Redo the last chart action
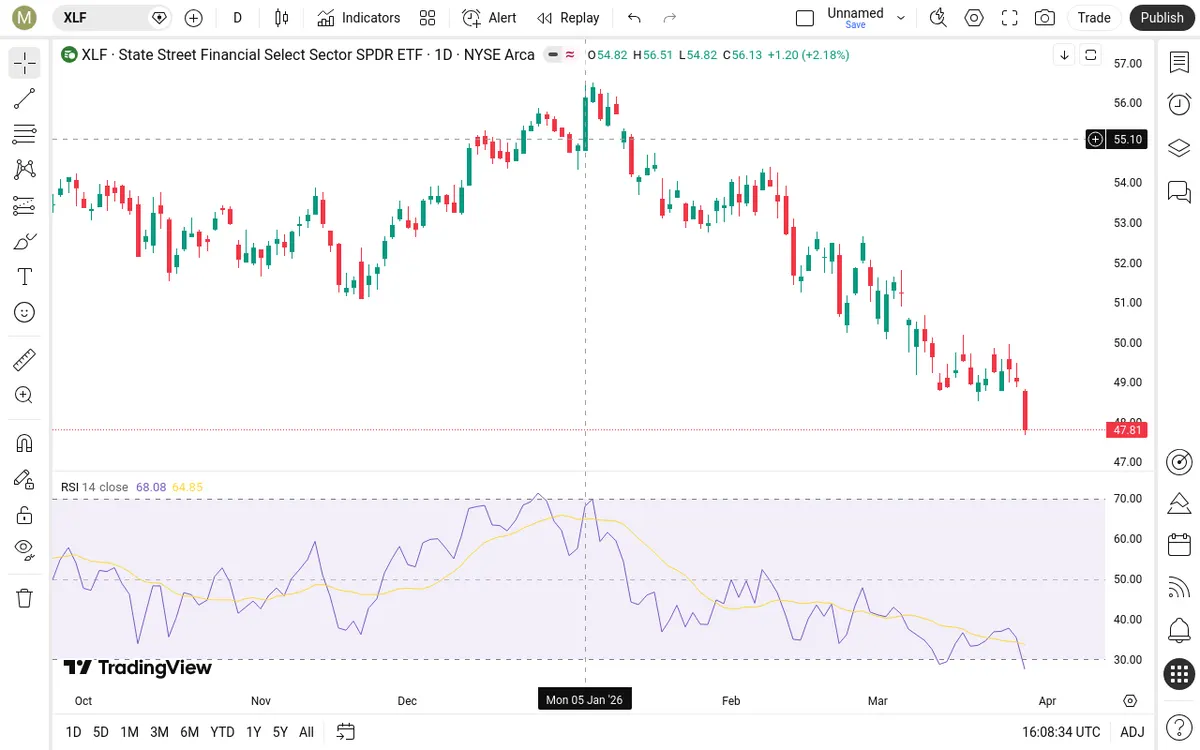 (x=670, y=17)
